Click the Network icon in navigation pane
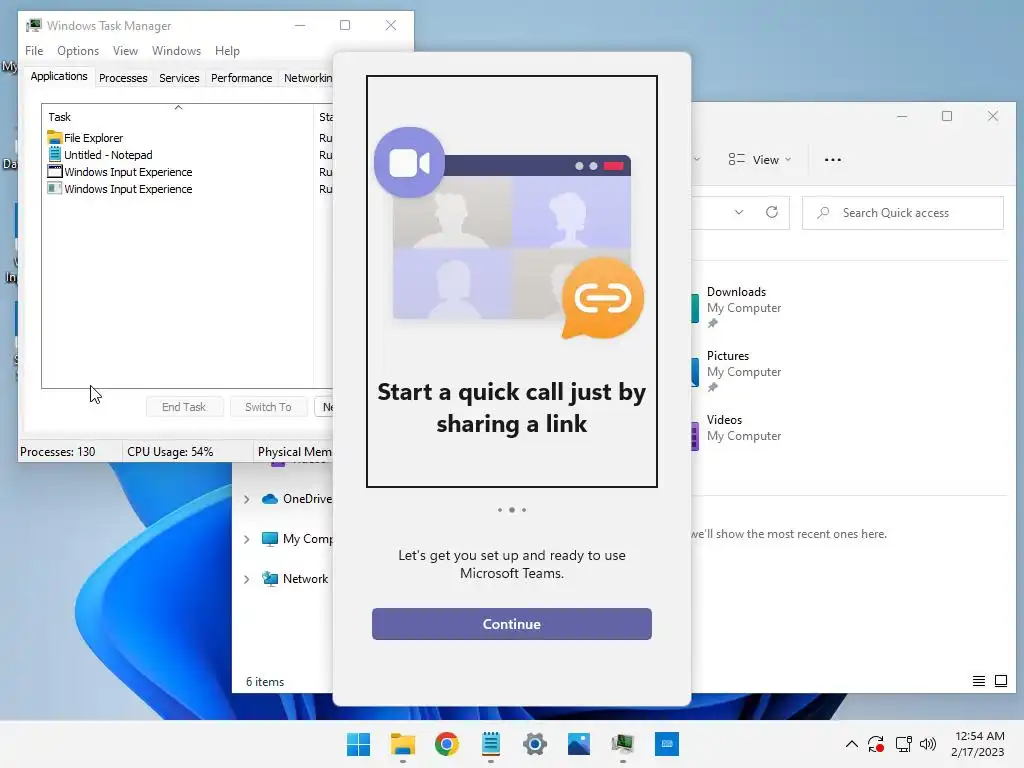Image resolution: width=1024 pixels, height=768 pixels. click(x=270, y=579)
